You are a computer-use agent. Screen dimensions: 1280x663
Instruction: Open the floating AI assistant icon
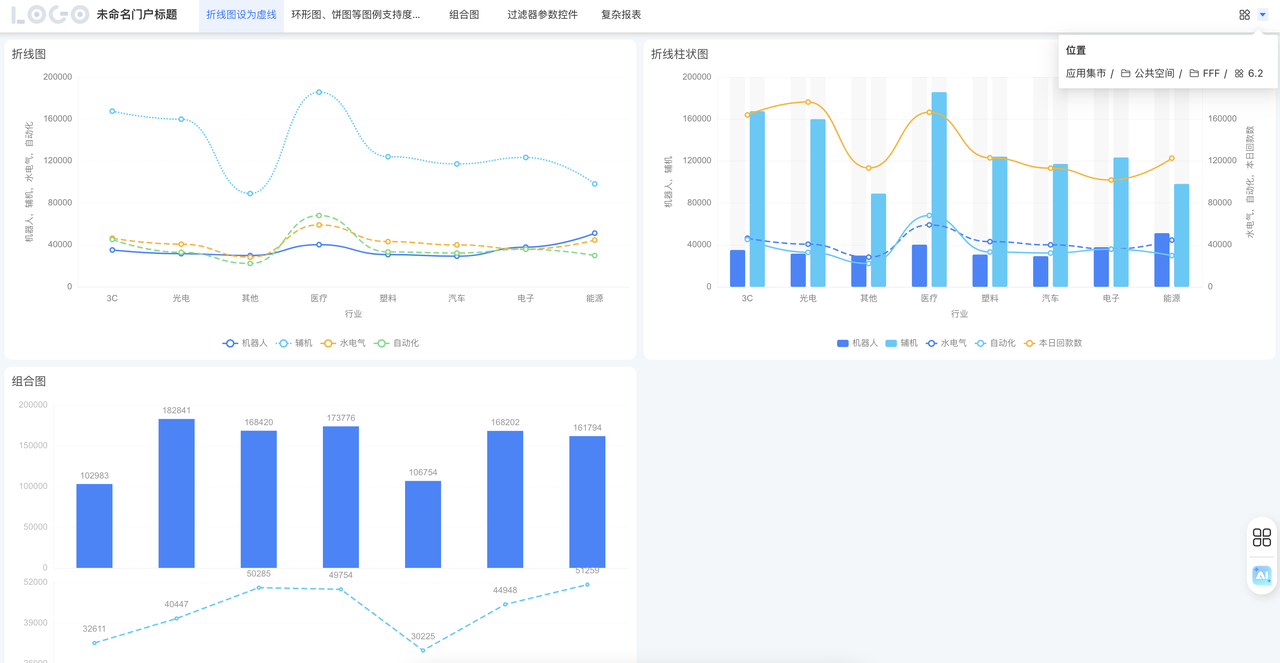coord(1262,575)
